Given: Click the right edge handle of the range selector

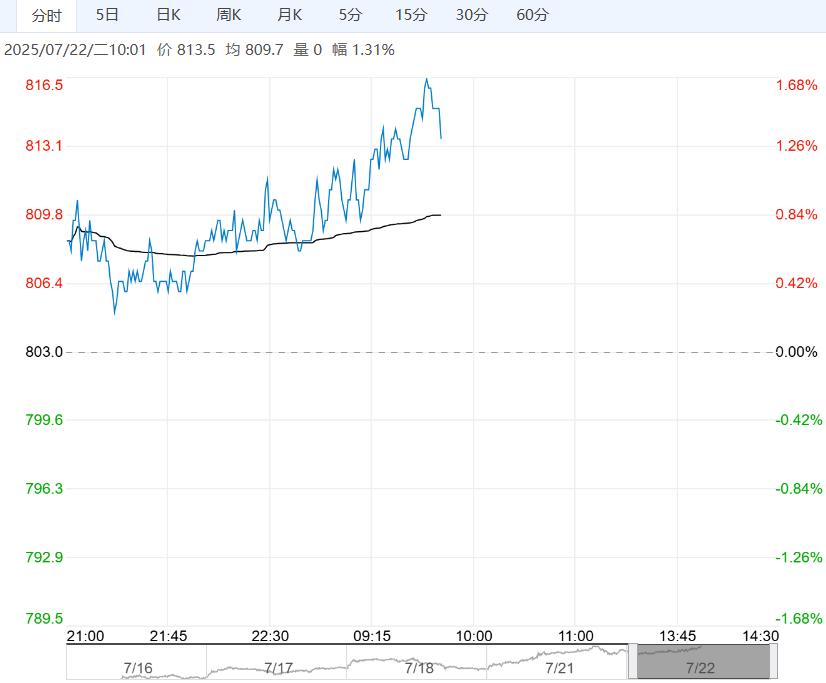Looking at the screenshot, I should tap(773, 662).
